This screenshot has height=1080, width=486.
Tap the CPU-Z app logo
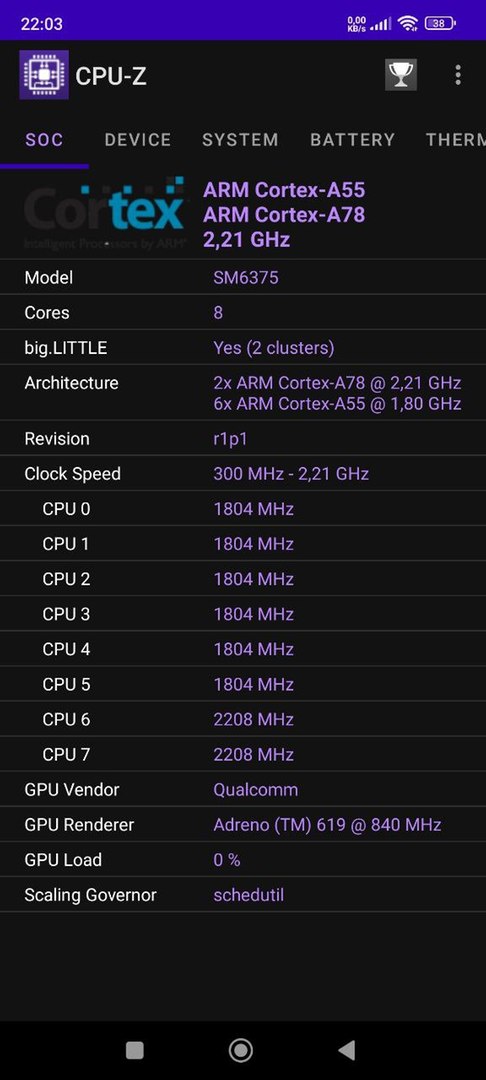pyautogui.click(x=44, y=75)
